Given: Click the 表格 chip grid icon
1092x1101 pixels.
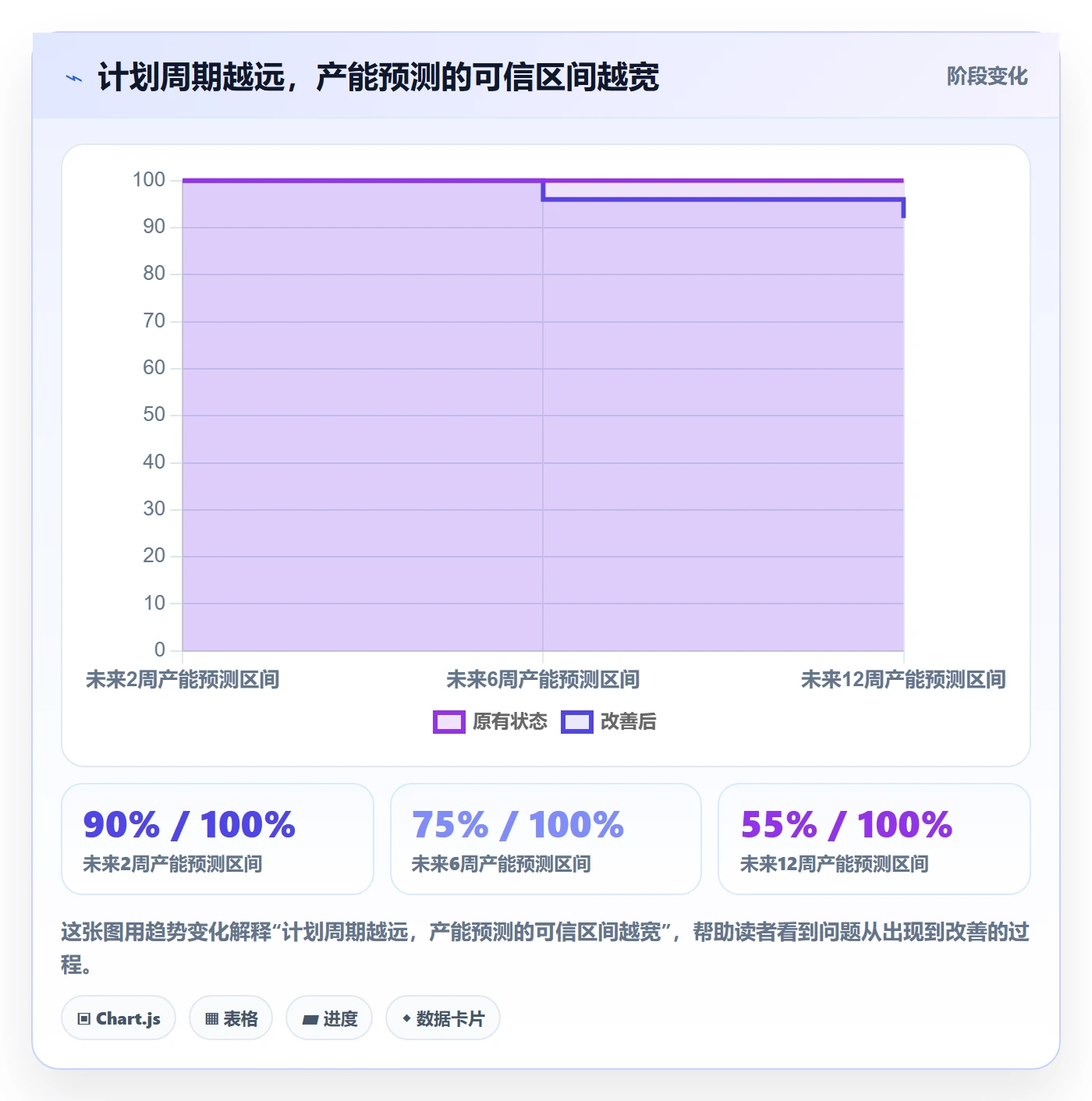Looking at the screenshot, I should (211, 1018).
